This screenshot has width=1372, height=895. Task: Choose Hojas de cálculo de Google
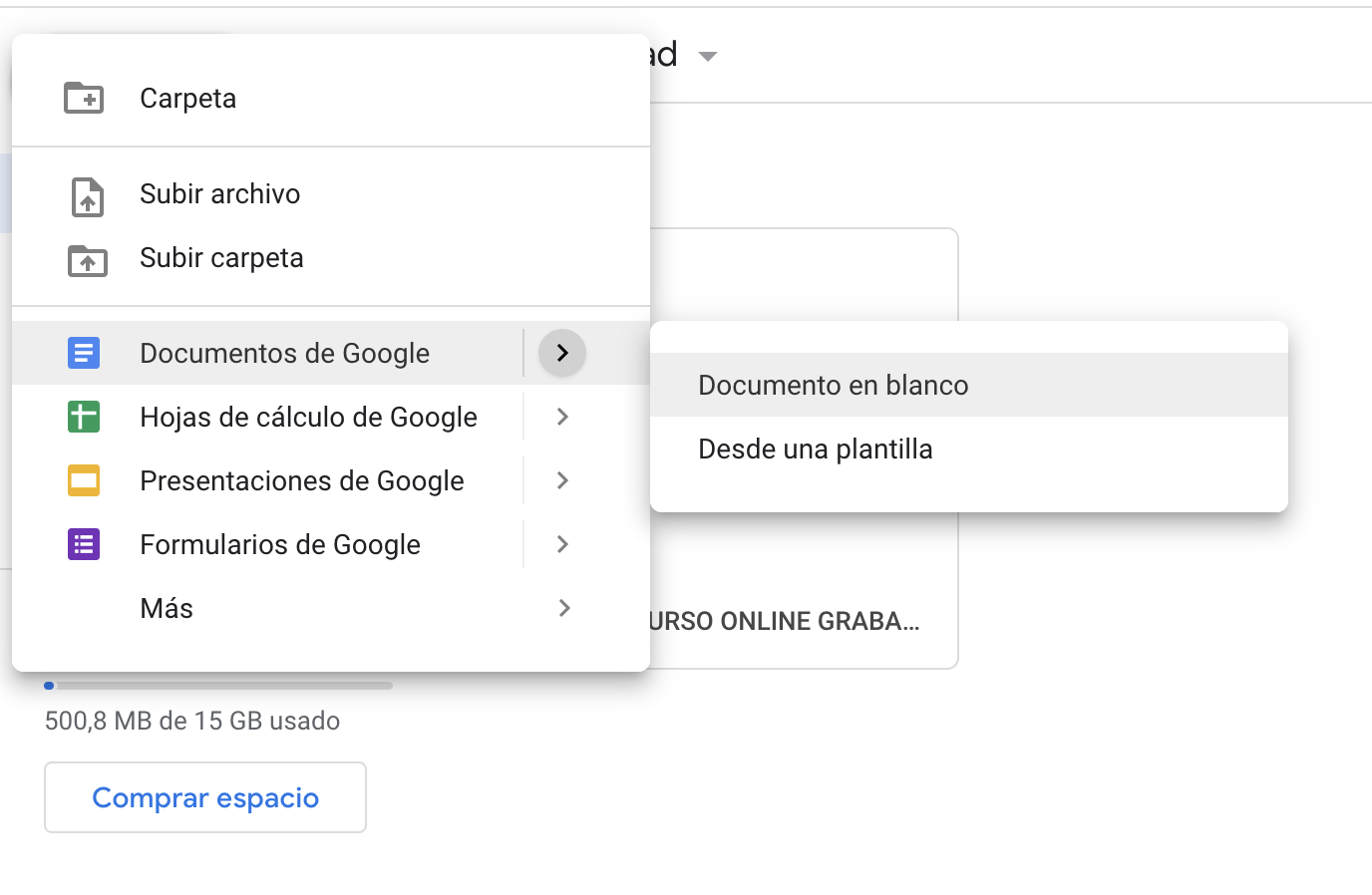coord(308,417)
